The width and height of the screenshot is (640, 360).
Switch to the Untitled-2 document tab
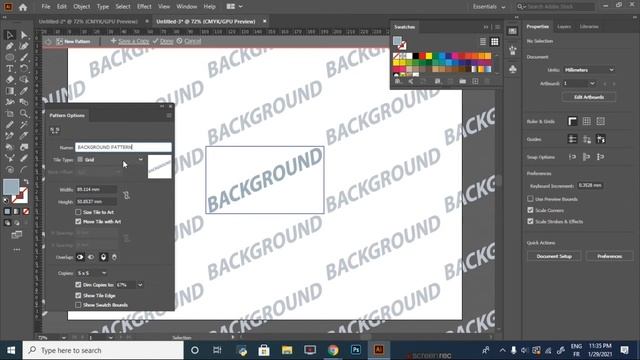click(x=88, y=21)
